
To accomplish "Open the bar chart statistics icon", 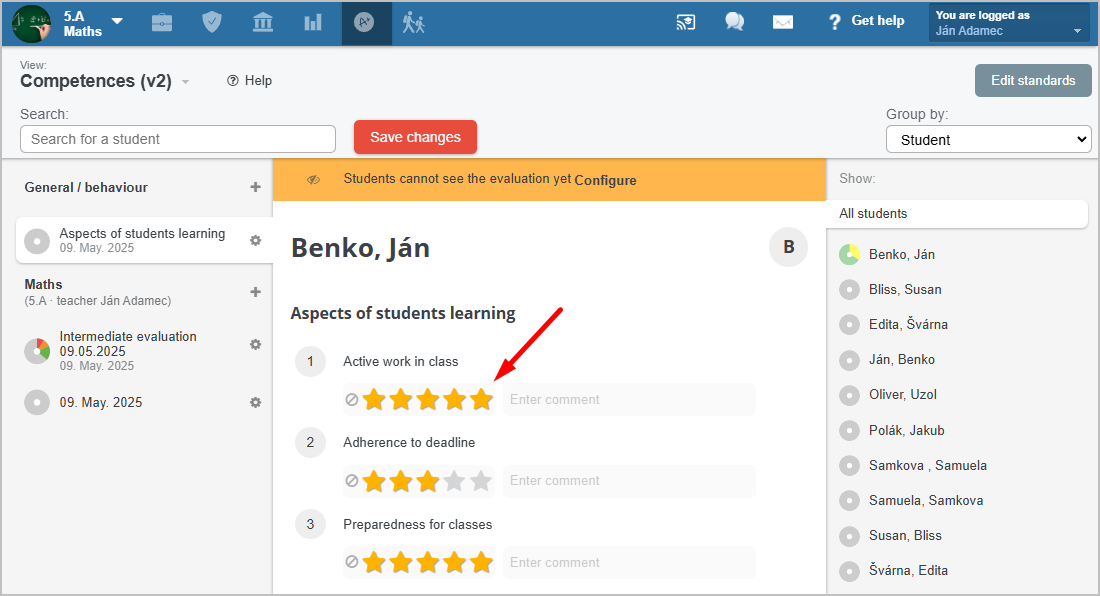I will [313, 23].
